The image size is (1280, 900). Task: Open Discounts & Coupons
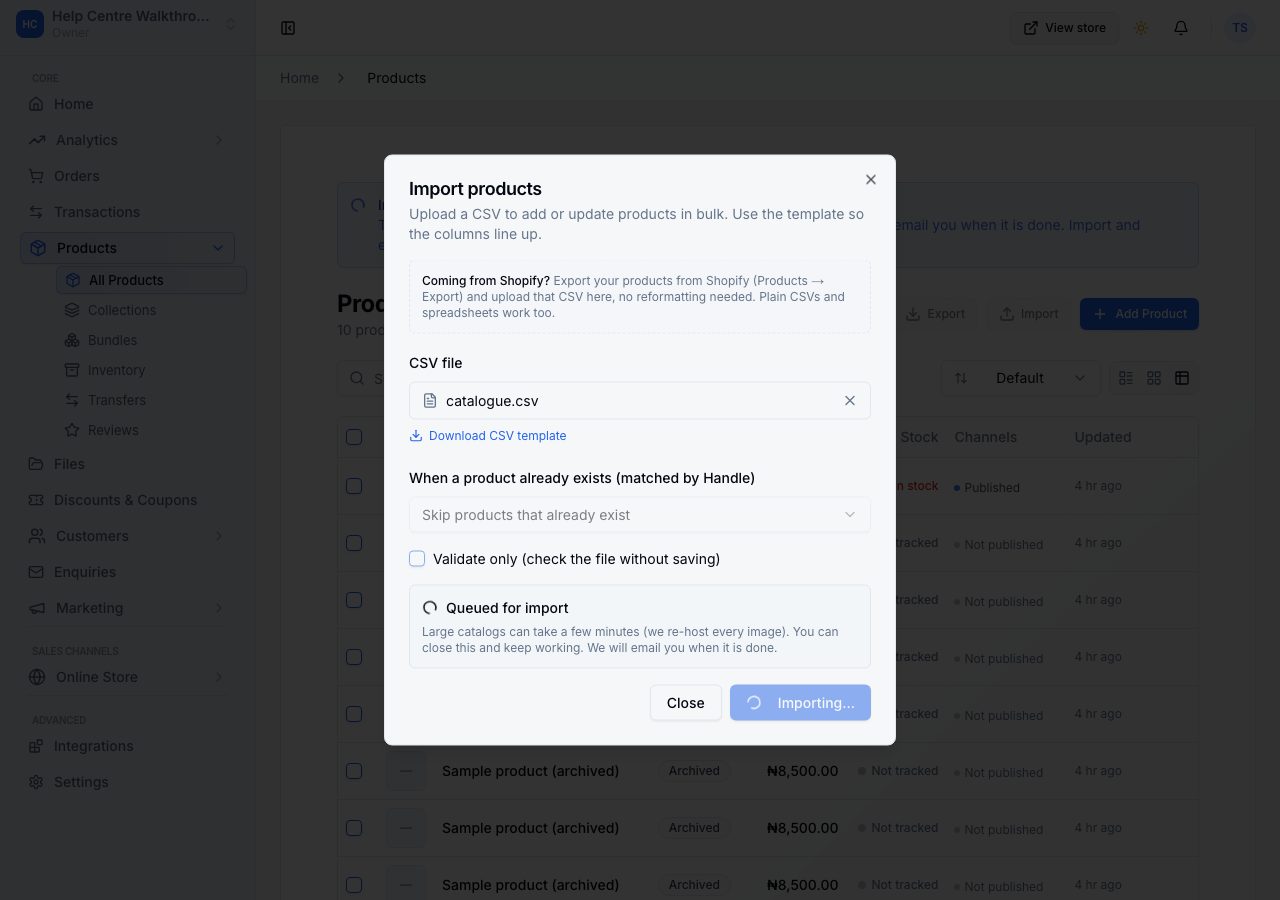coord(127,500)
